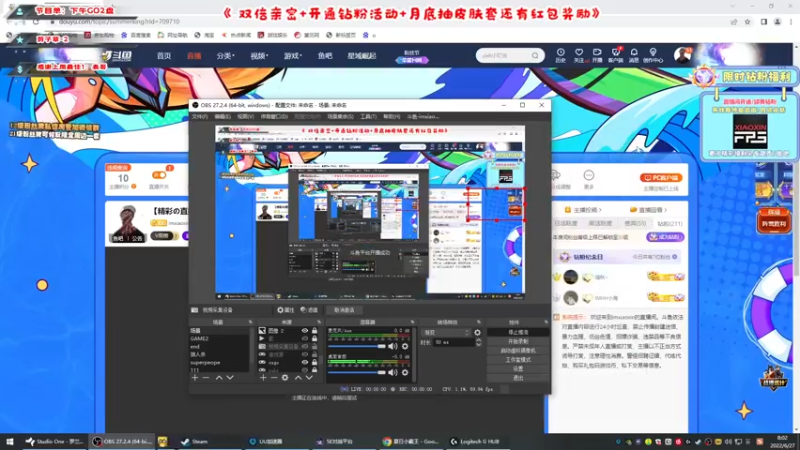
Task: Mute the microphone/Aux speaker icon
Action: coord(393,346)
